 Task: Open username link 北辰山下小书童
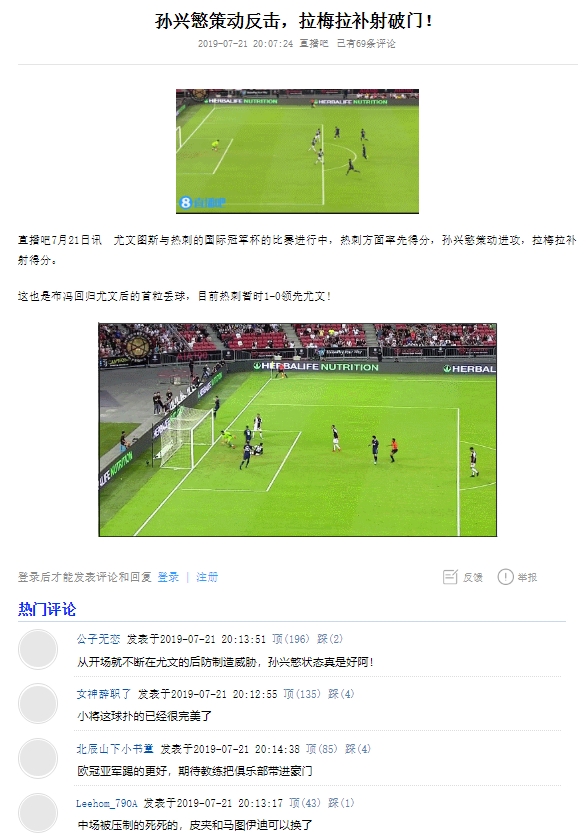(115, 749)
